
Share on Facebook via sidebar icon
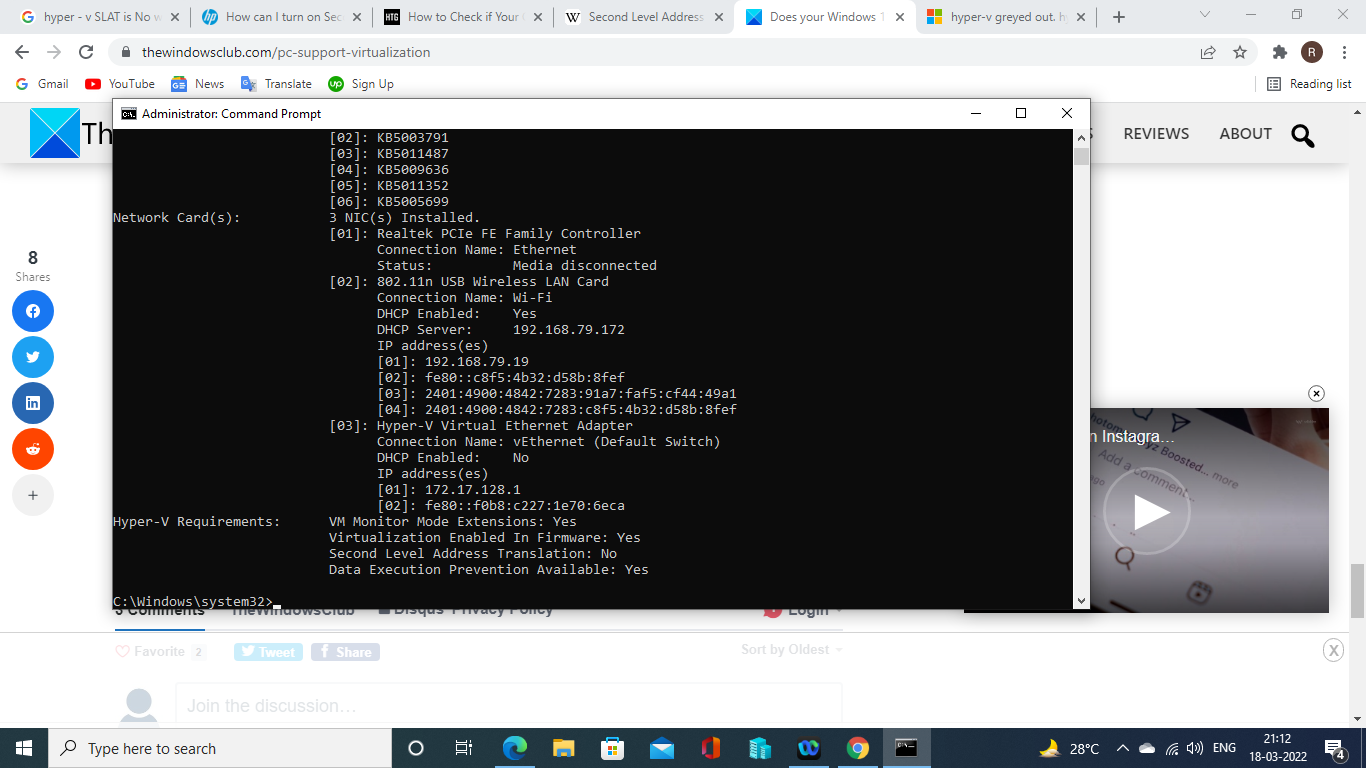[33, 311]
